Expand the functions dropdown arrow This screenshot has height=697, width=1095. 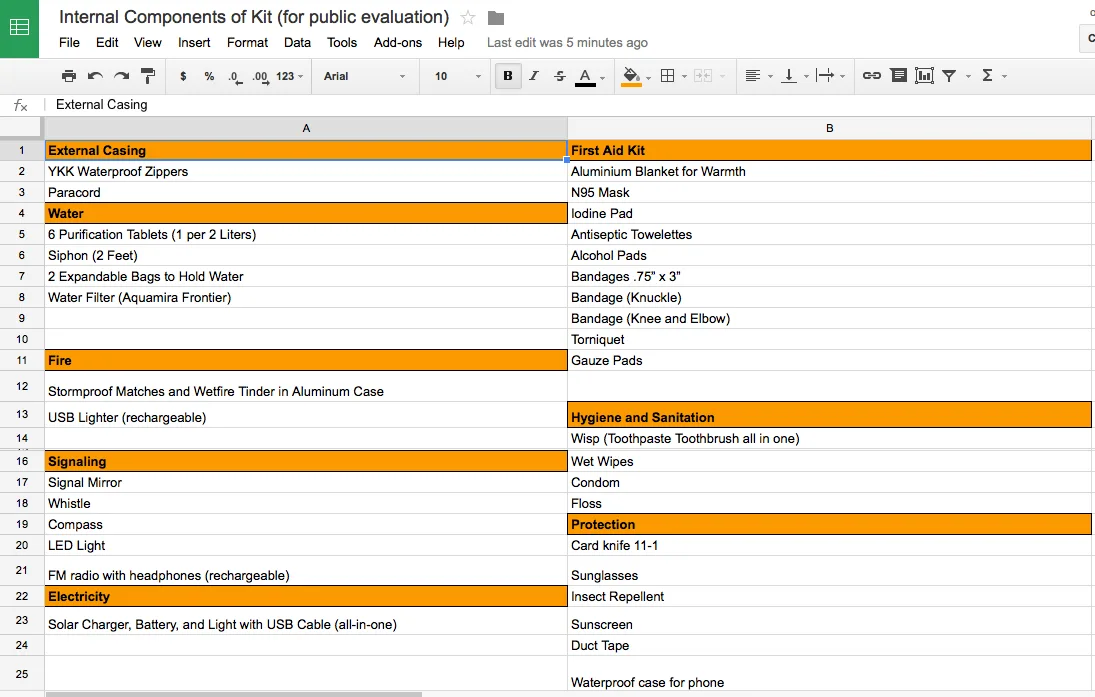point(1004,76)
